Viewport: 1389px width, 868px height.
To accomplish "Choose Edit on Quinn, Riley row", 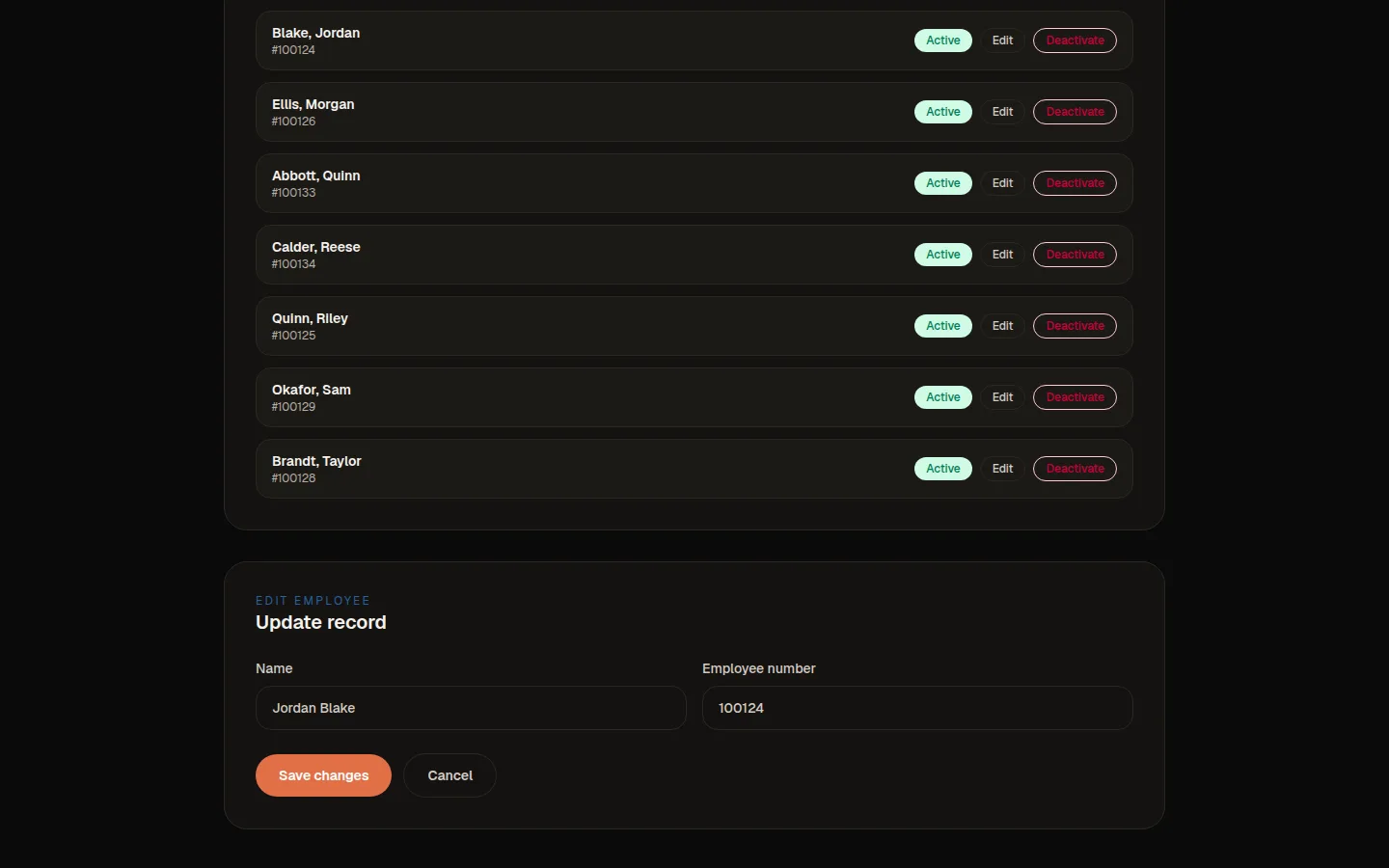I will [x=1002, y=326].
